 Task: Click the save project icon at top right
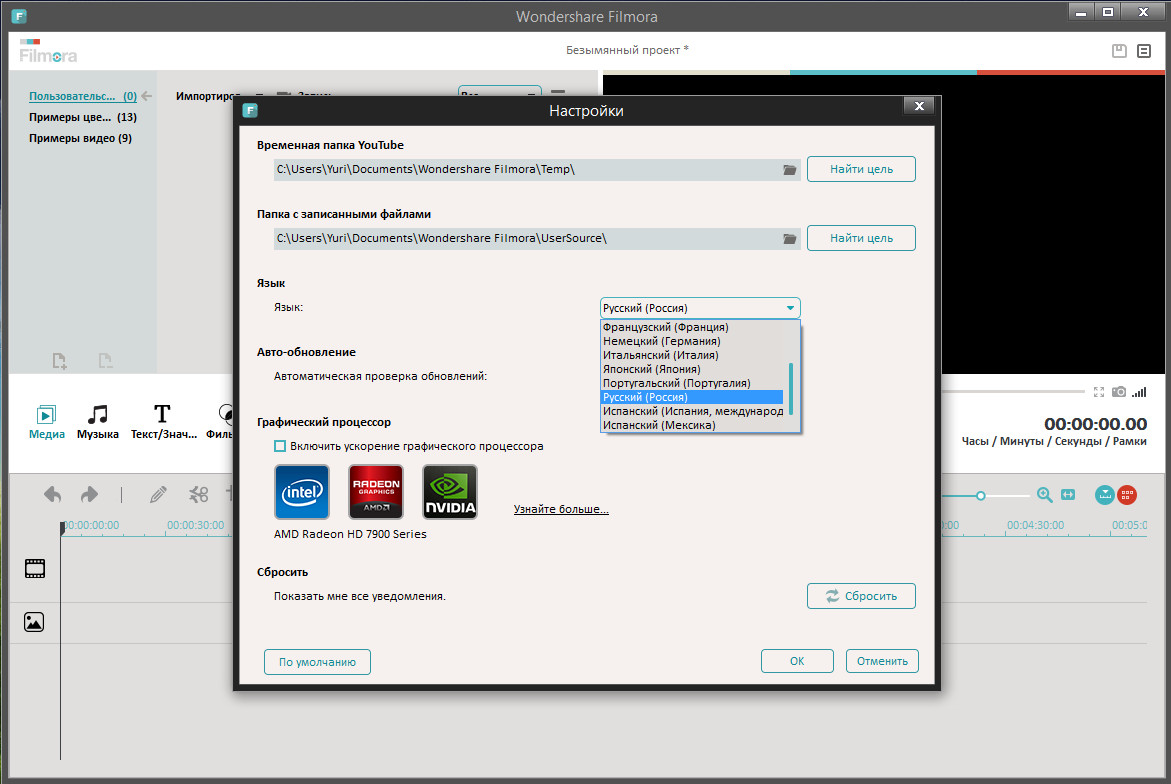[1119, 51]
